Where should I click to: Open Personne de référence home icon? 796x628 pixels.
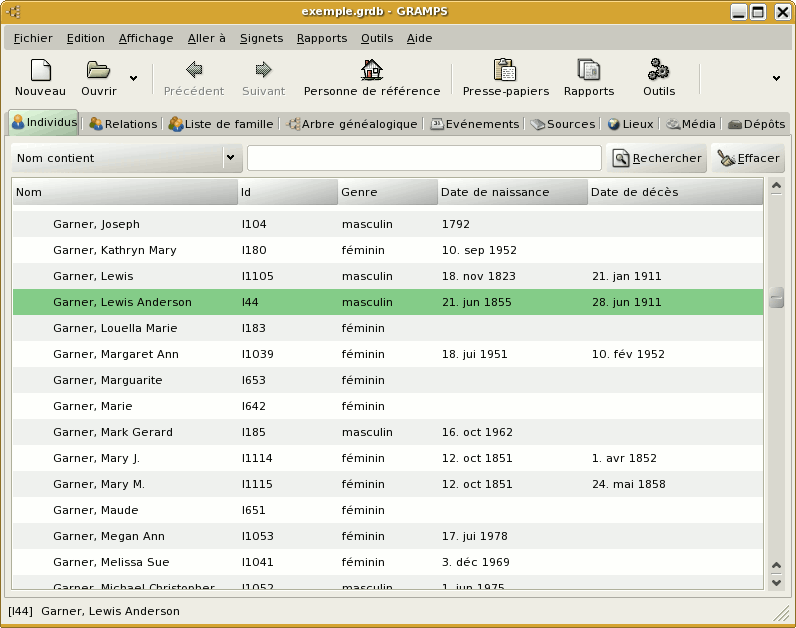(372, 71)
